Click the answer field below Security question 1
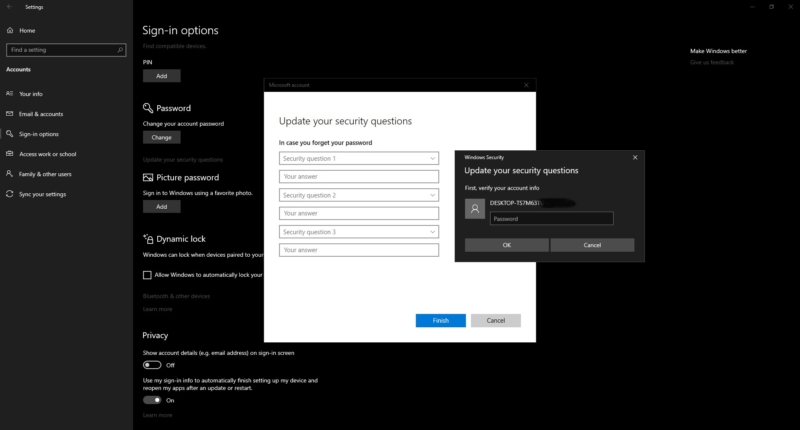 [359, 176]
